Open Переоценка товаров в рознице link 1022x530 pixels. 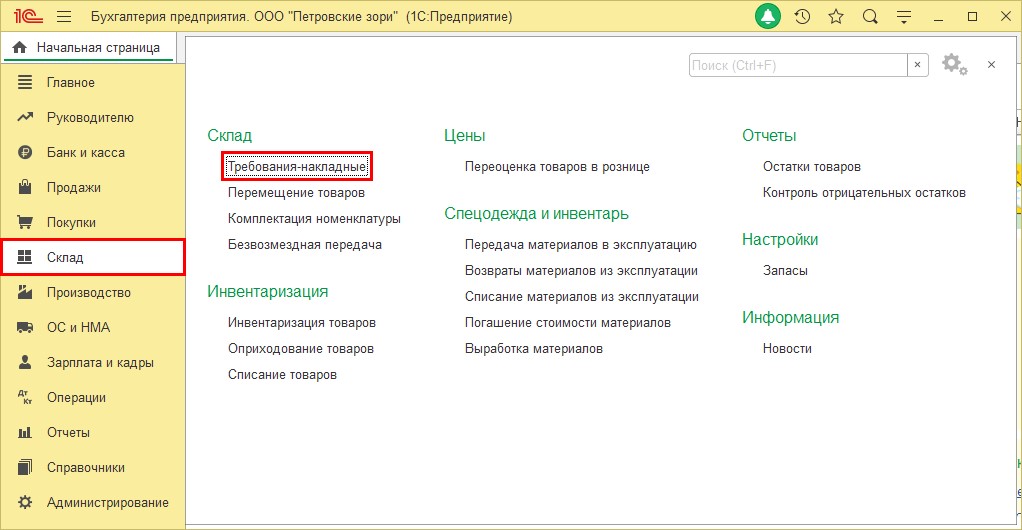[557, 167]
